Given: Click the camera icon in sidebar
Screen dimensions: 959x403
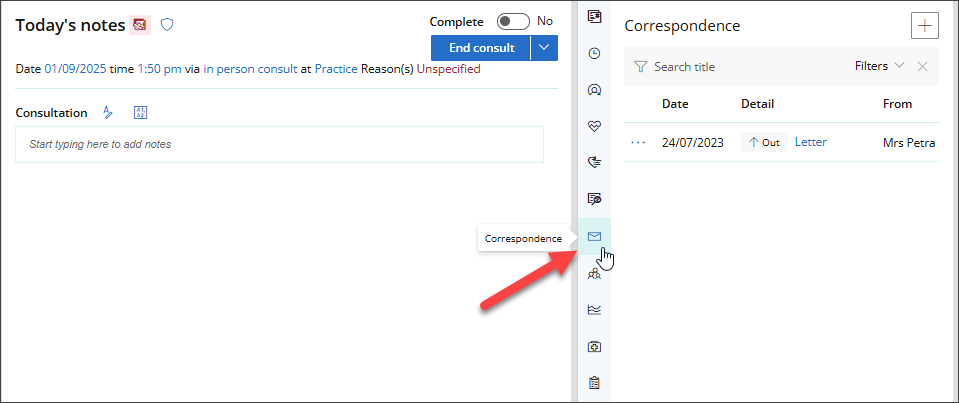Looking at the screenshot, I should point(594,346).
